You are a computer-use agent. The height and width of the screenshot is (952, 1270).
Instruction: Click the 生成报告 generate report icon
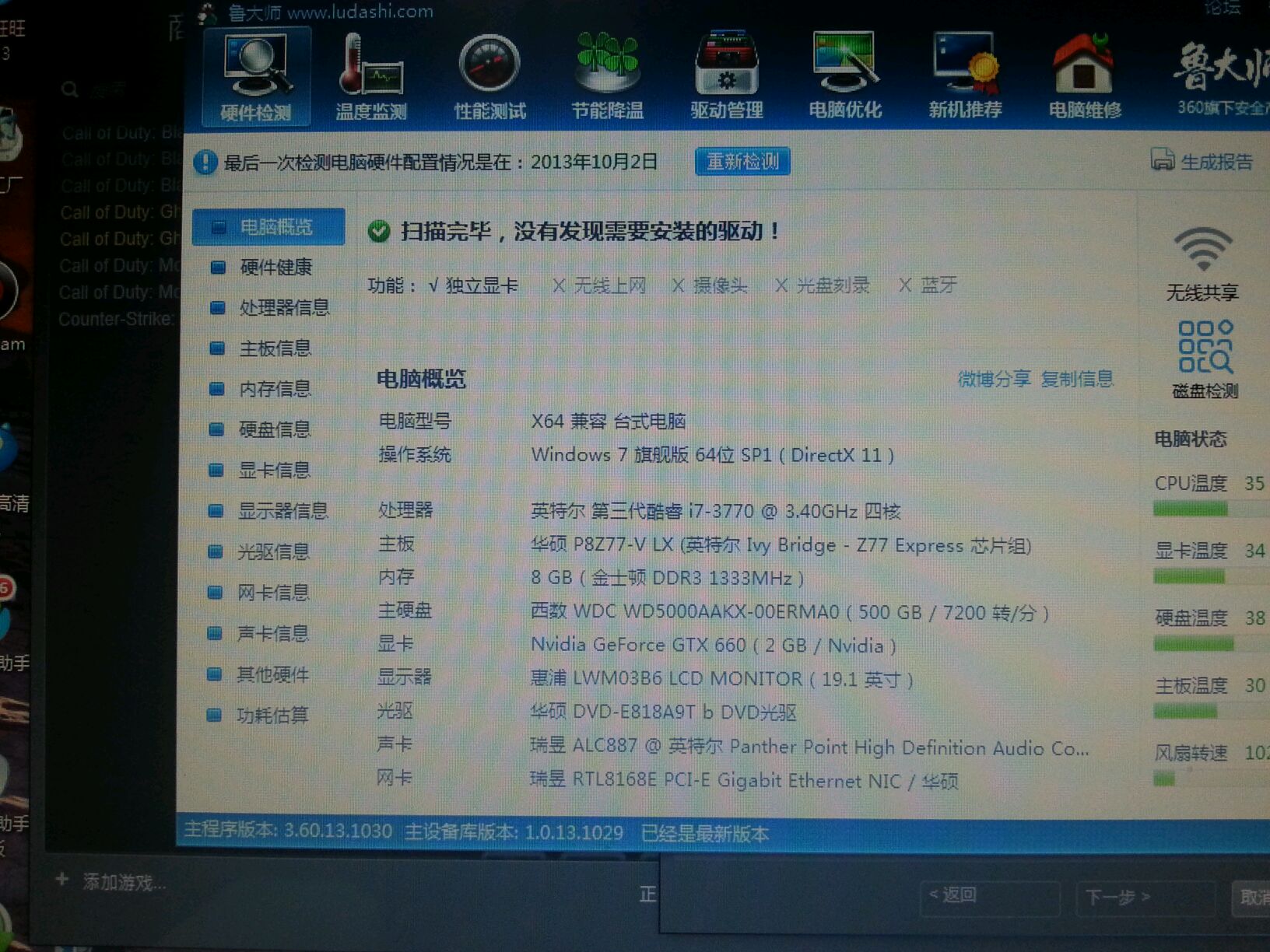pyautogui.click(x=1163, y=159)
